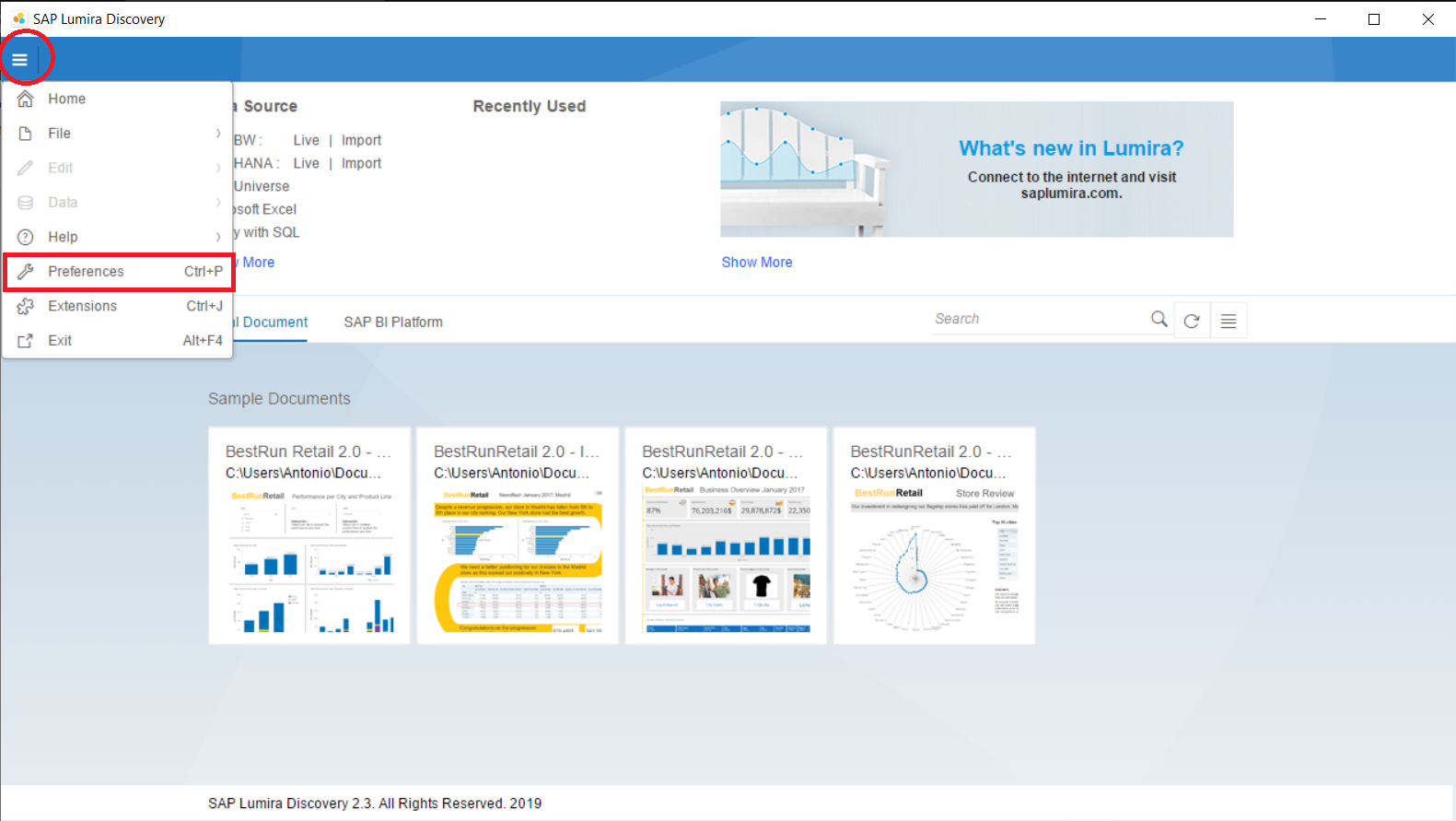Viewport: 1456px width, 821px height.
Task: Expand the Edit submenu arrow
Action: pos(218,168)
